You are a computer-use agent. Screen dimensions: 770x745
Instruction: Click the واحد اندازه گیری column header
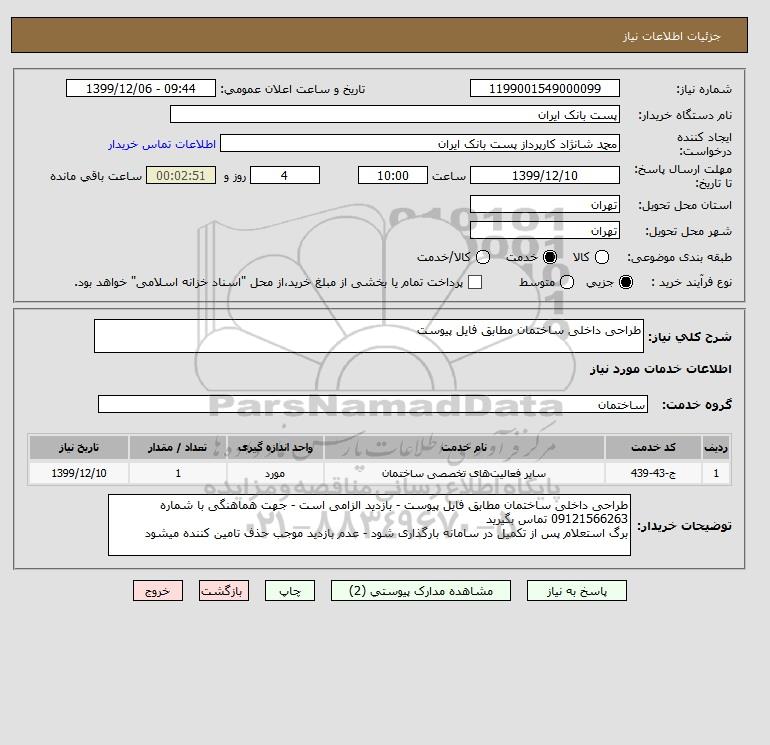(x=275, y=447)
